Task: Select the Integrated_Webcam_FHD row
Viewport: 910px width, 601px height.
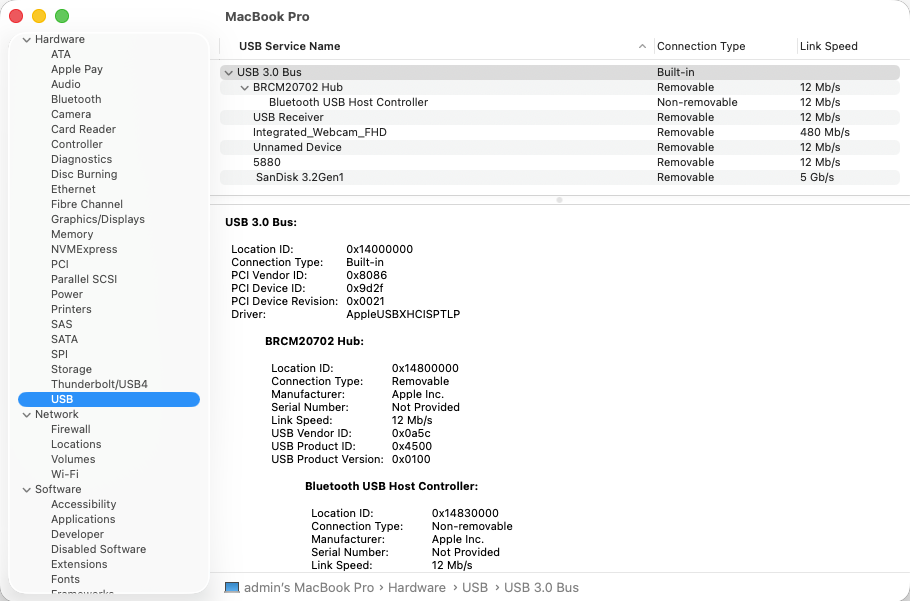Action: pos(559,133)
